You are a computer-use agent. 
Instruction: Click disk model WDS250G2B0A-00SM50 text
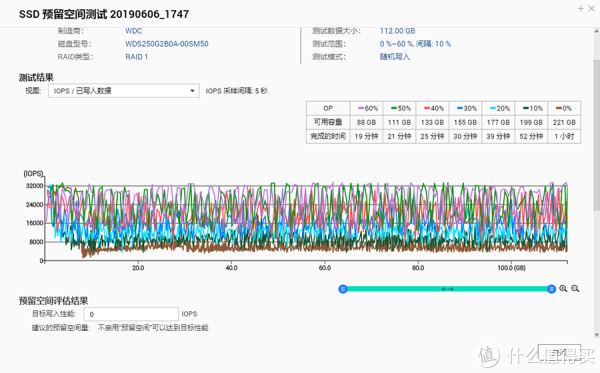[x=167, y=44]
